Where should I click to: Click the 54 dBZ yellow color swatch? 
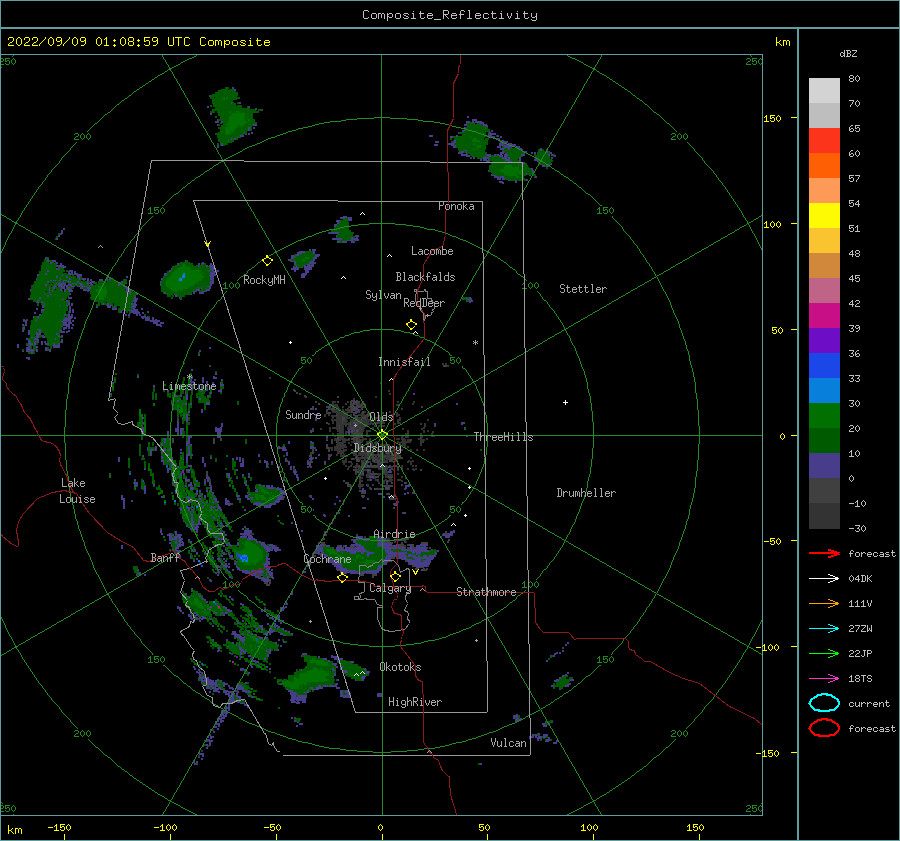pyautogui.click(x=824, y=215)
